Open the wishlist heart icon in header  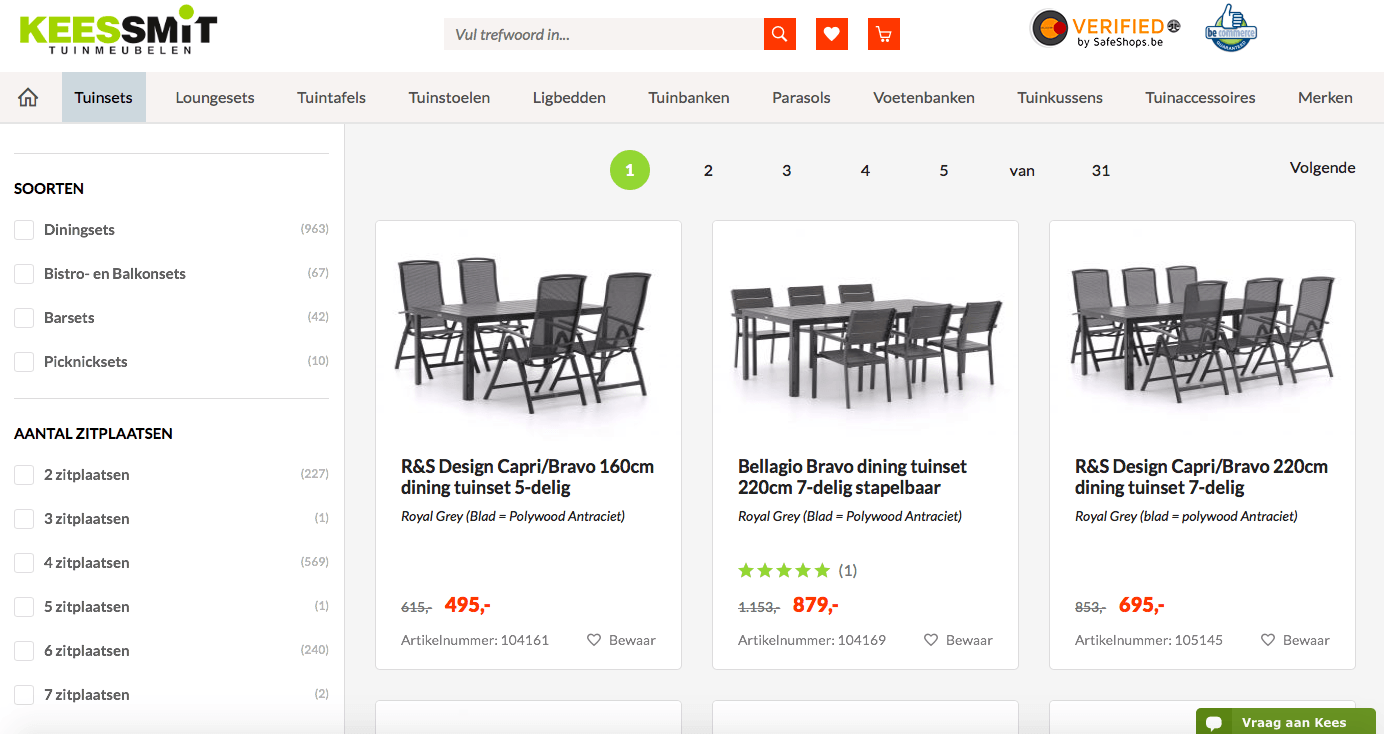[x=832, y=34]
